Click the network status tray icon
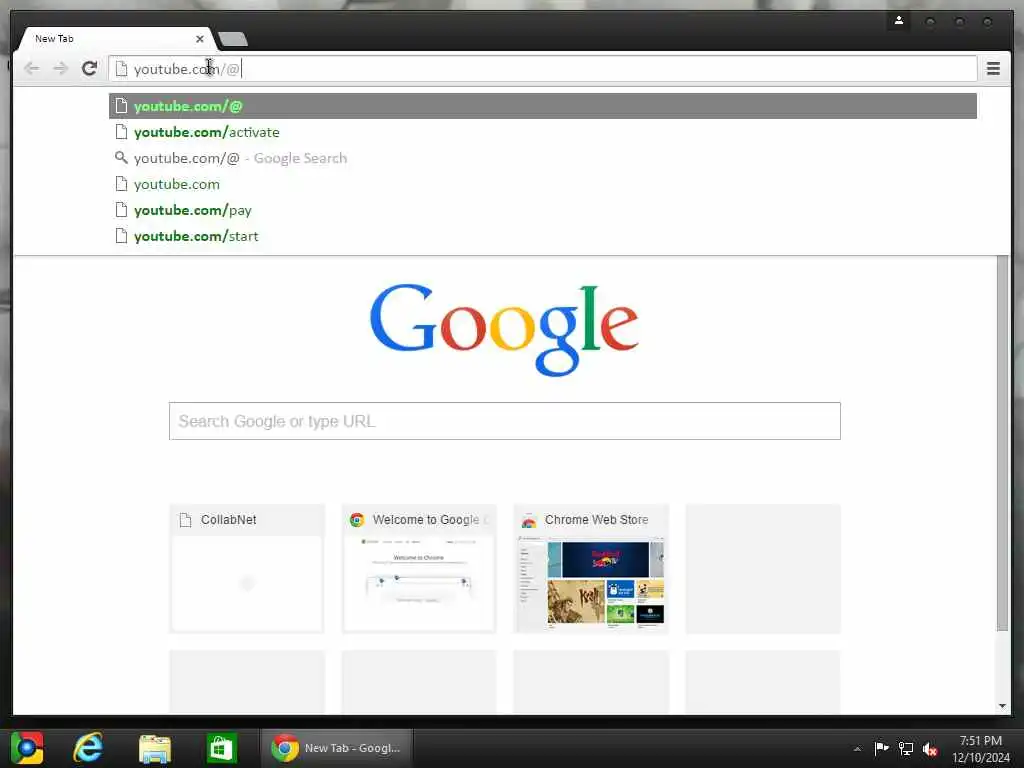This screenshot has width=1024, height=768. tap(906, 749)
